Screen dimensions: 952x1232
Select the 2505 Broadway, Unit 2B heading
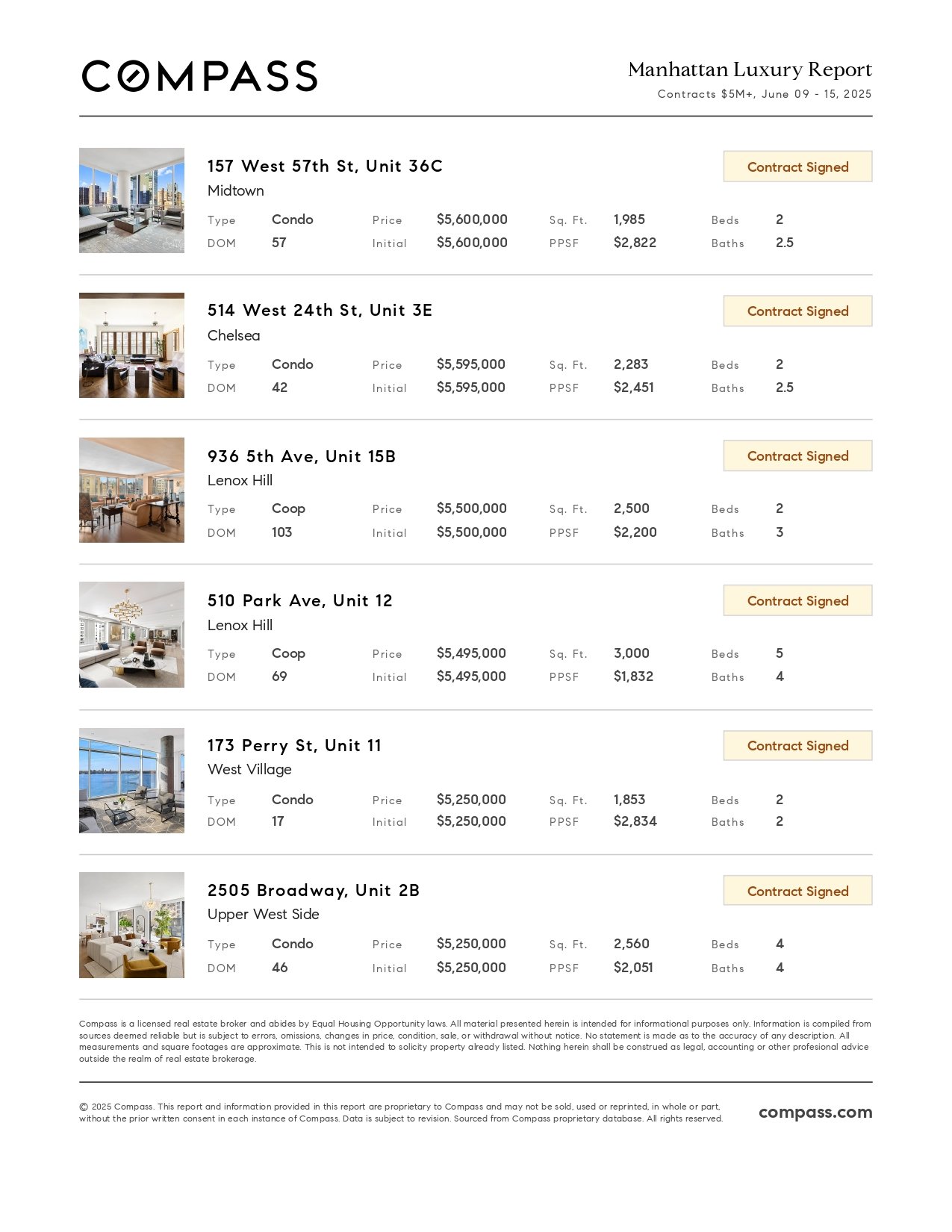(x=314, y=890)
